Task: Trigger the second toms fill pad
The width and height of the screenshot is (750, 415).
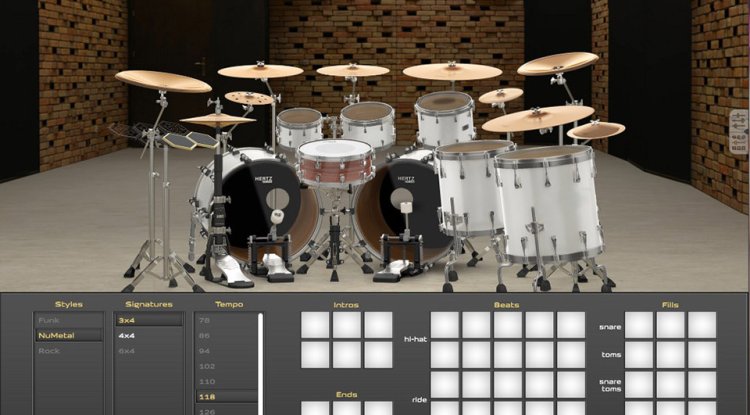Action: [671, 355]
